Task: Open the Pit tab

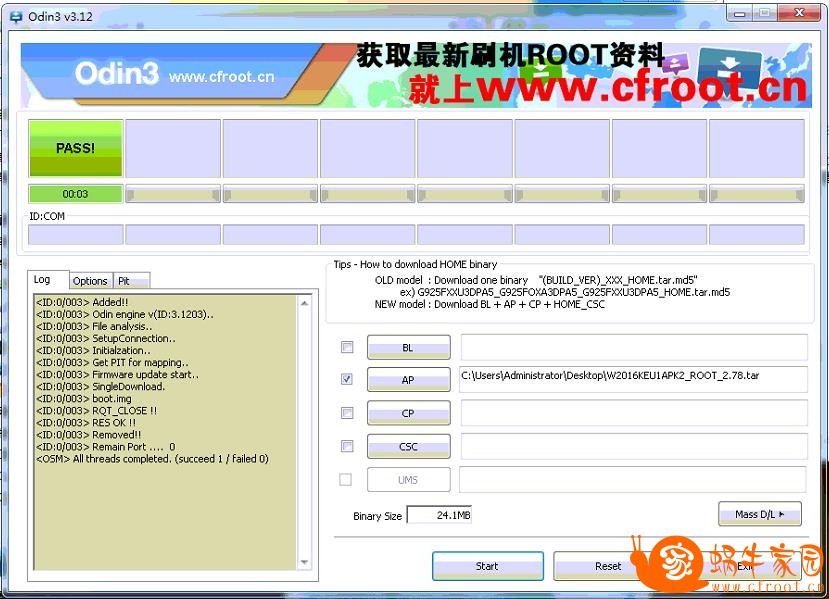Action: point(132,281)
